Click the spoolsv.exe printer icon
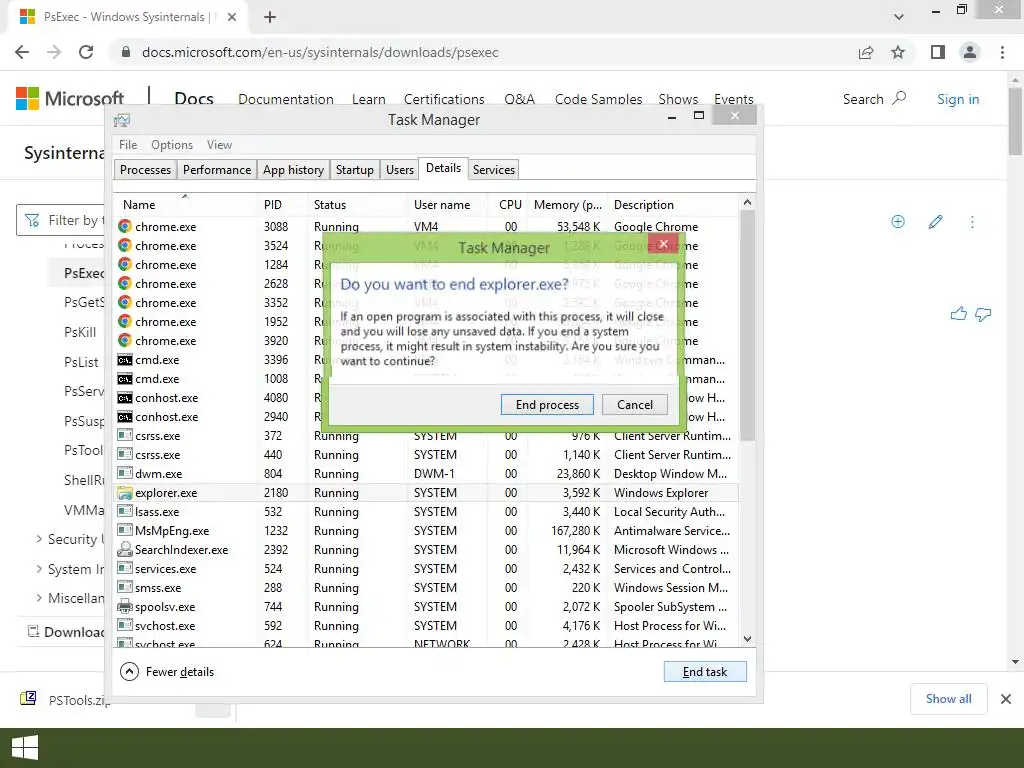 tap(125, 607)
